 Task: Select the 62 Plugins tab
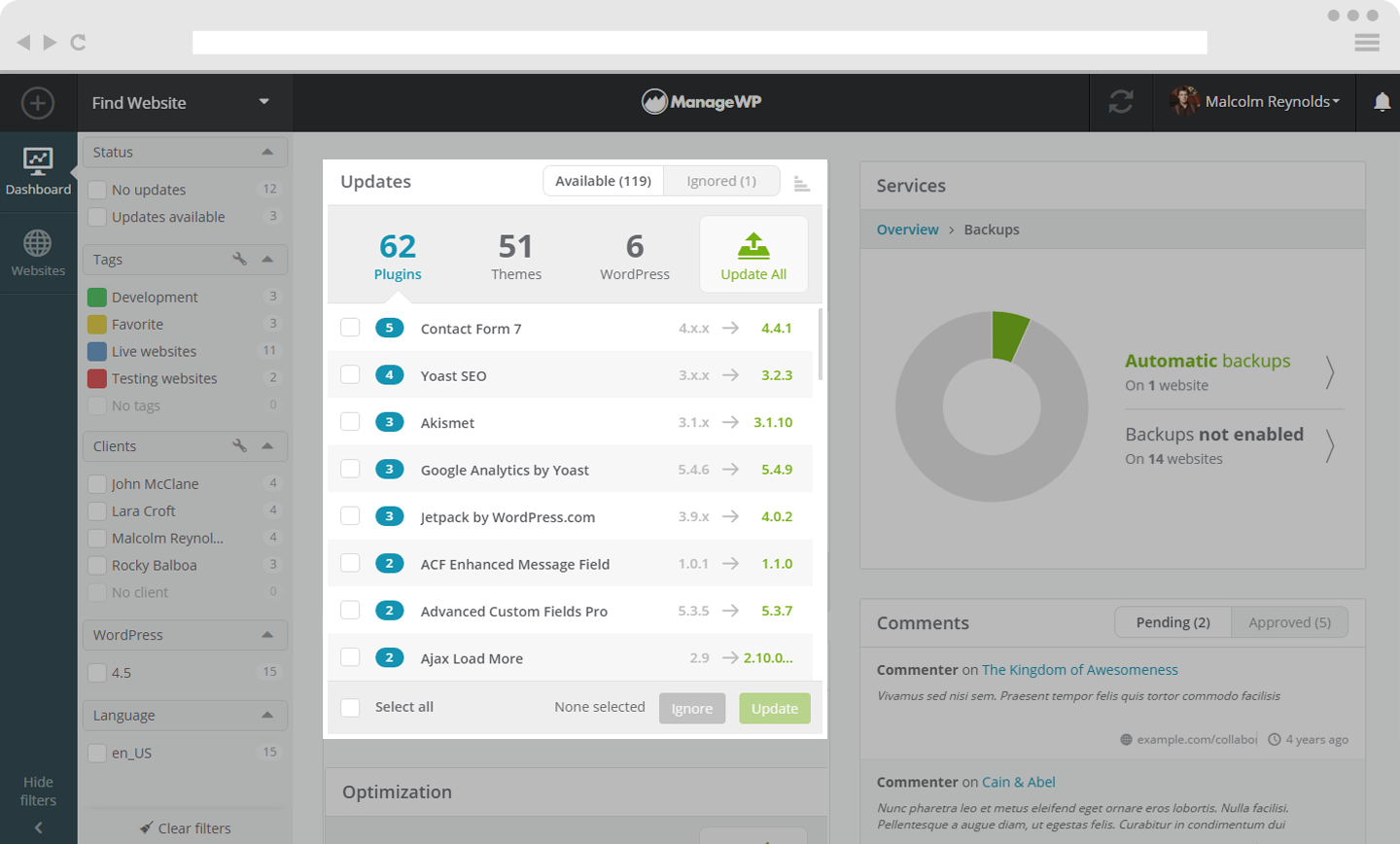(x=398, y=256)
